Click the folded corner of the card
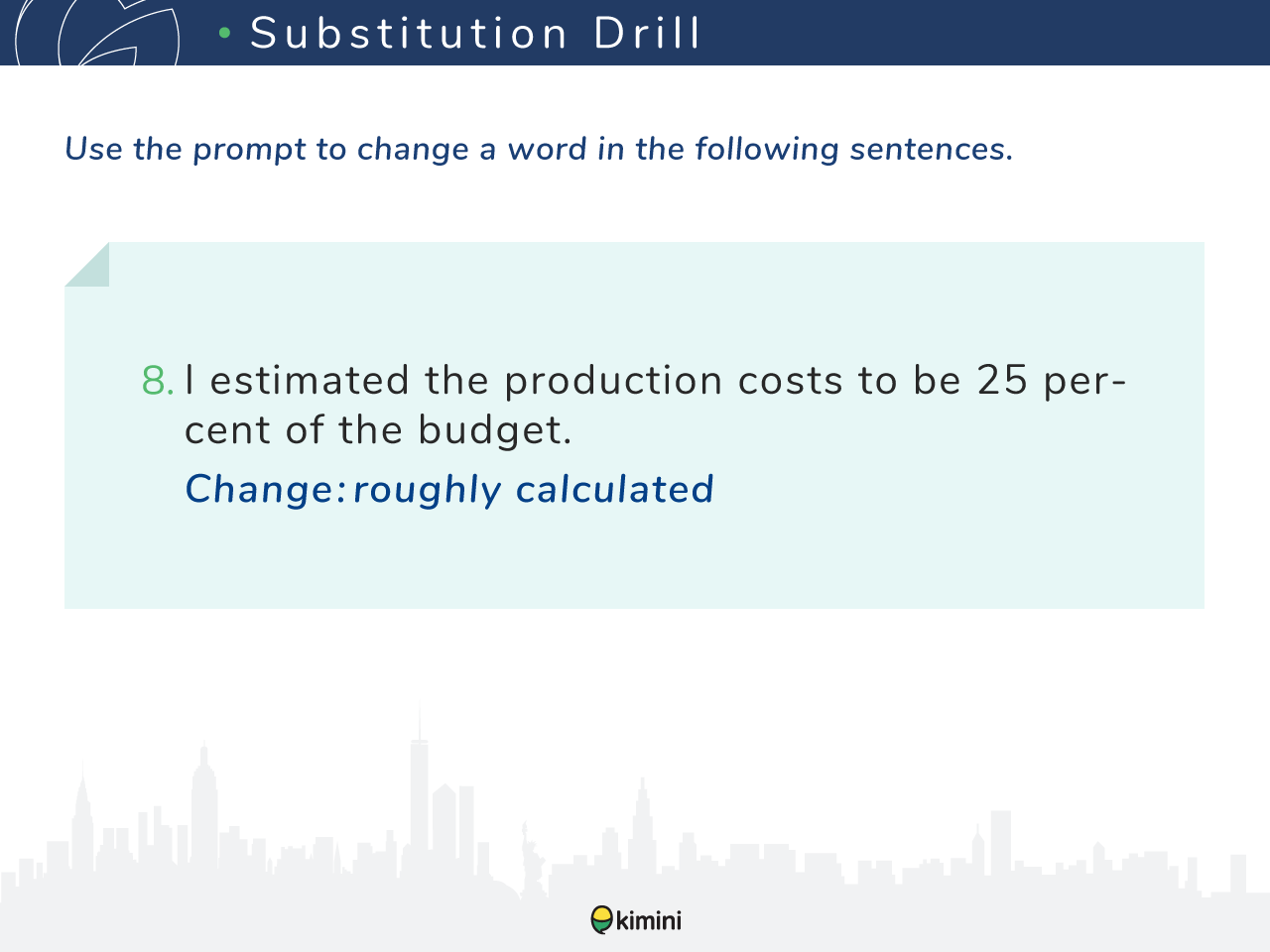This screenshot has height=952, width=1270. coord(86,264)
